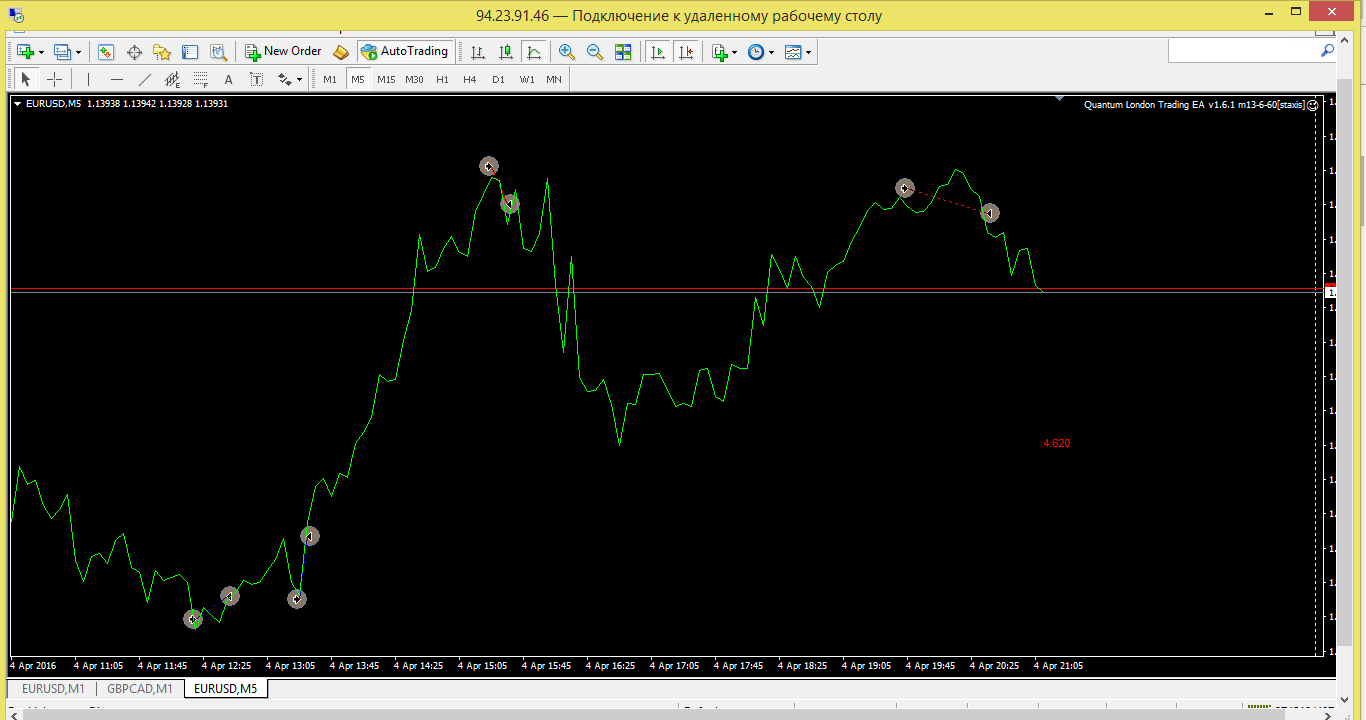Open the GBPCAD,M1 chart tab
The height and width of the screenshot is (720, 1366).
point(140,688)
